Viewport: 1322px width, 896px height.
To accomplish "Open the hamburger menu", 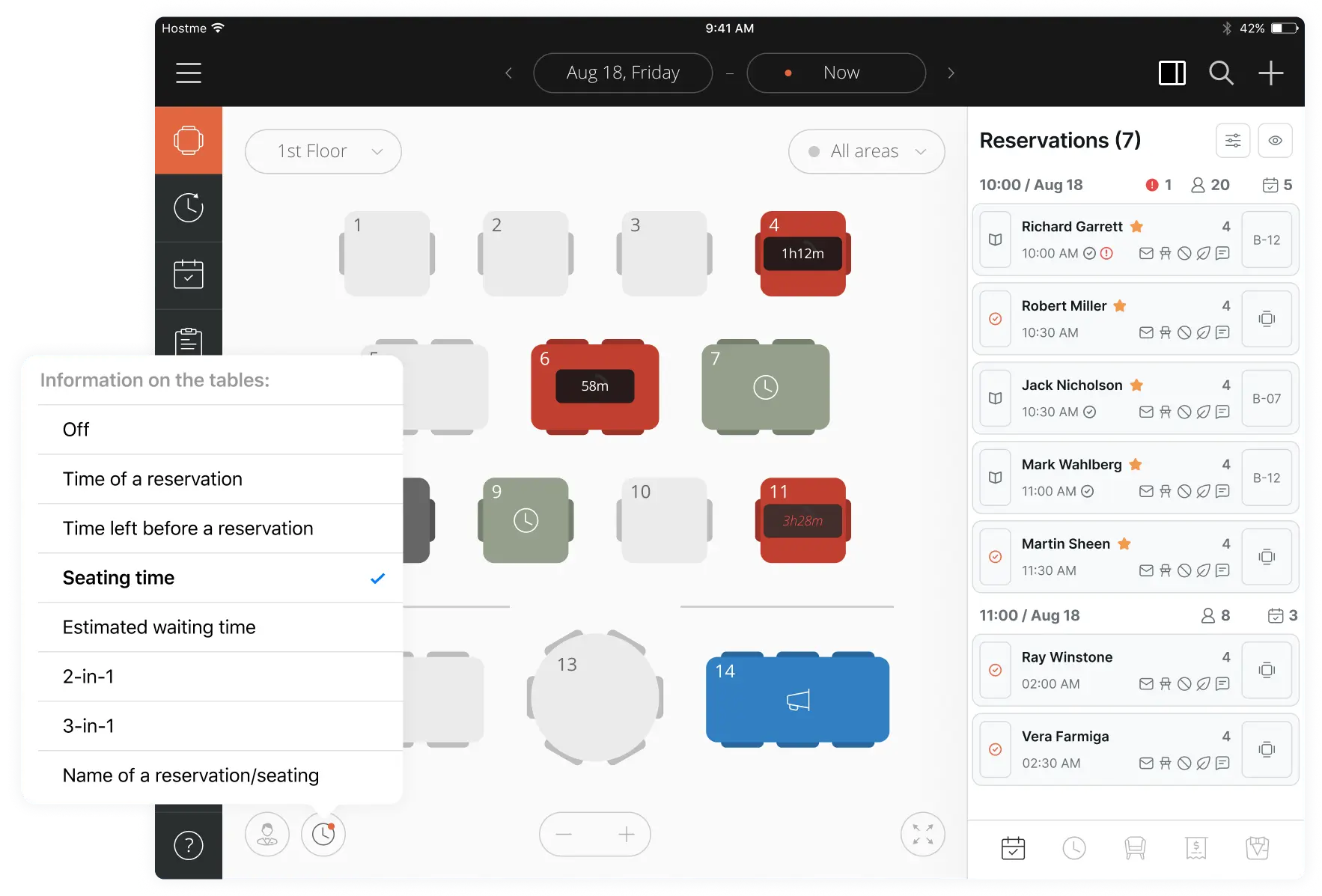I will pyautogui.click(x=189, y=73).
